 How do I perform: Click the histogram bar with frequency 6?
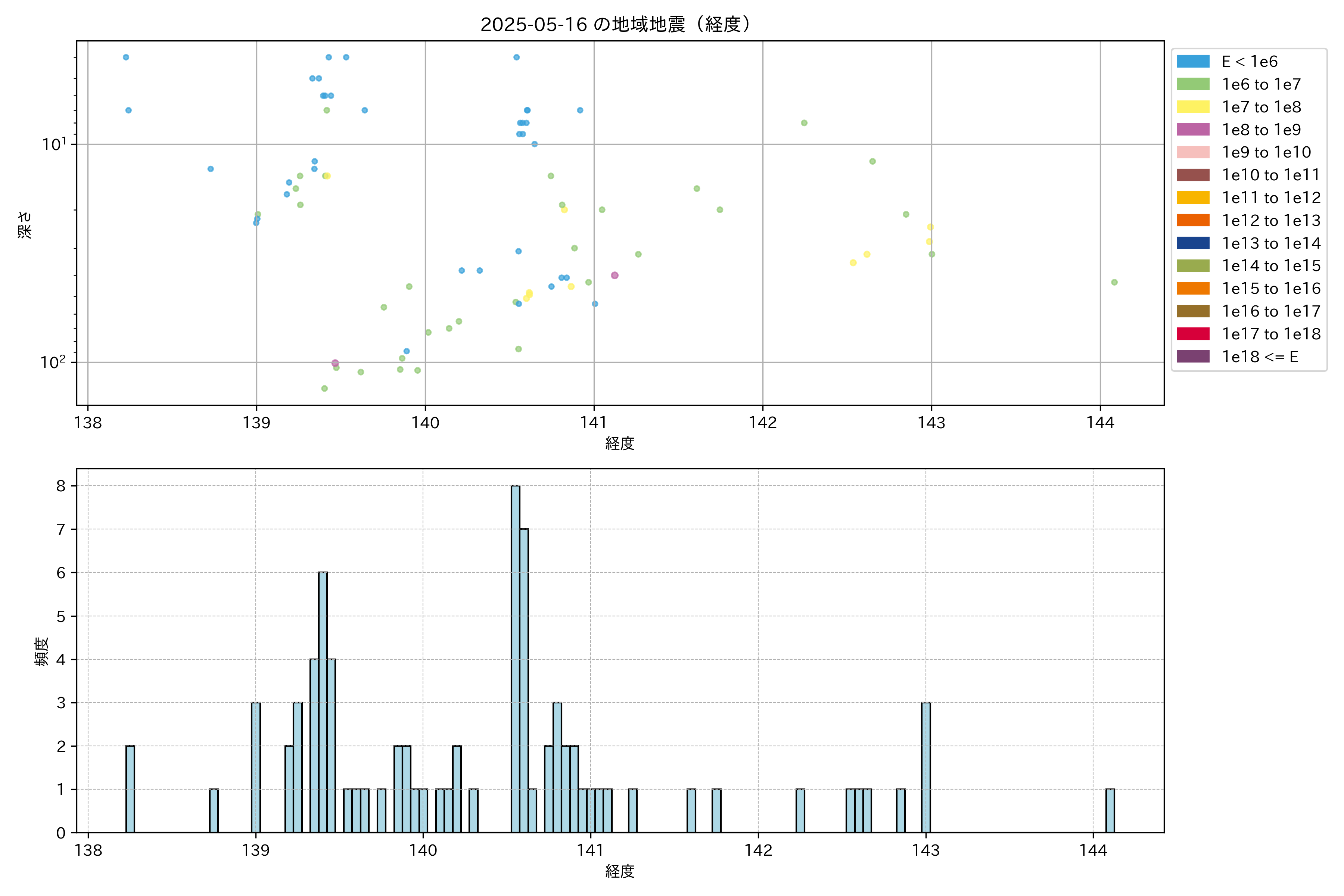click(x=323, y=702)
